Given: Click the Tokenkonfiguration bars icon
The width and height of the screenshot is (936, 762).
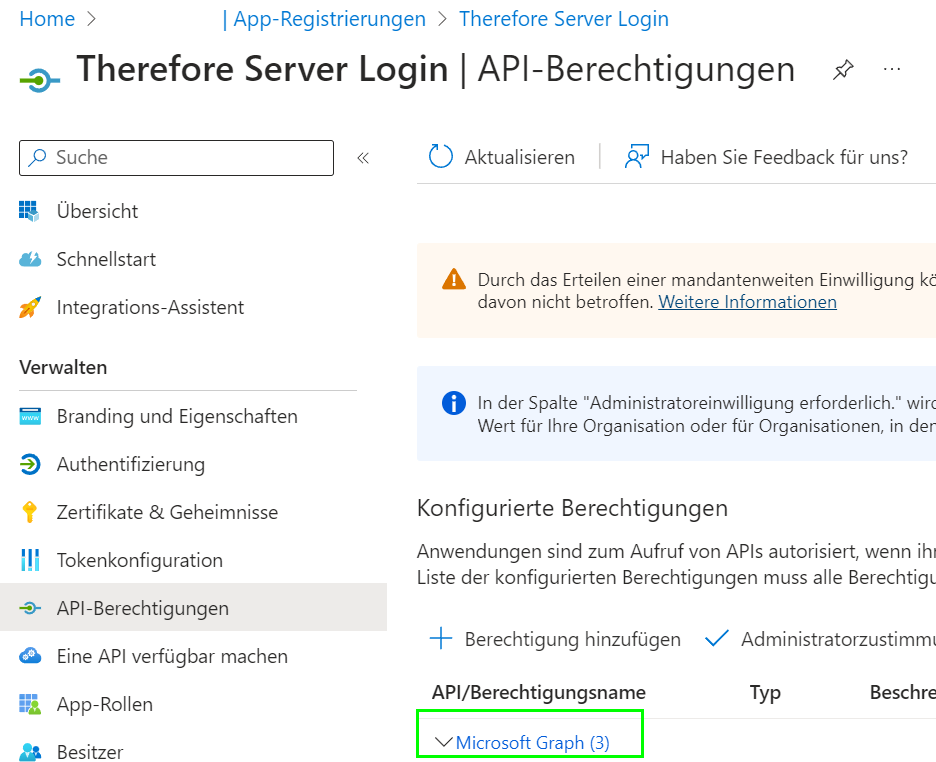Looking at the screenshot, I should tap(30, 560).
